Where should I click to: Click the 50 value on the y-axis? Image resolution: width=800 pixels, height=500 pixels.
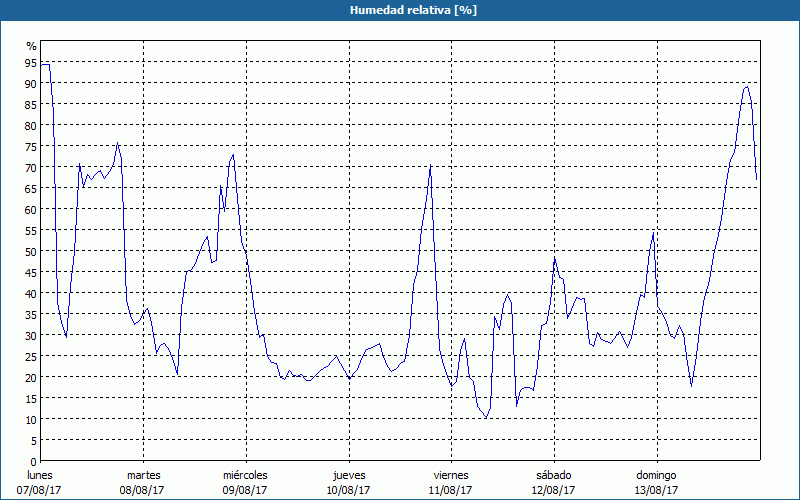[31, 251]
